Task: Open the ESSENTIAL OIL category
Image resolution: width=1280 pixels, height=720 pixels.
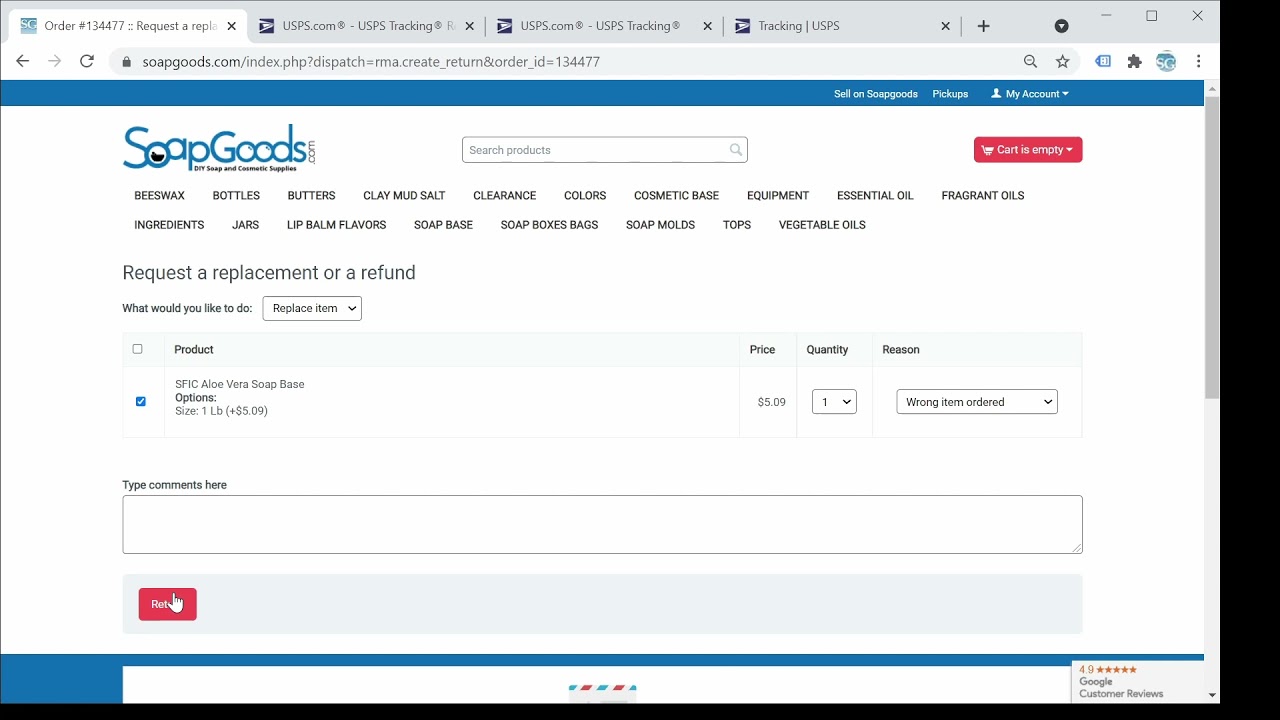Action: (x=875, y=196)
